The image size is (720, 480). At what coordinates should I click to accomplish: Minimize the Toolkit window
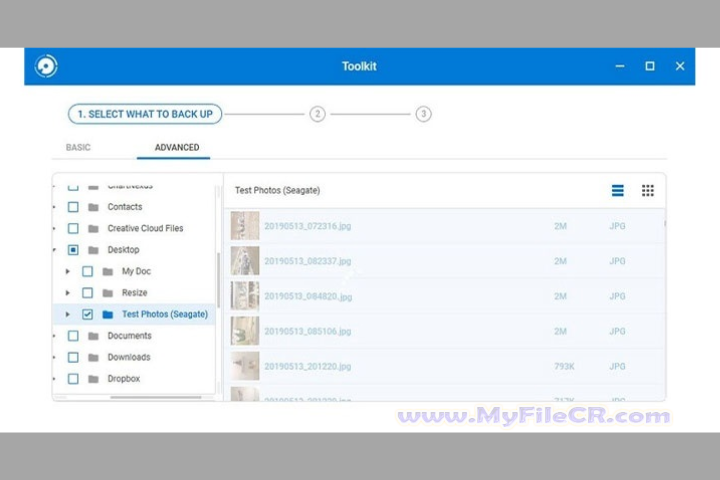click(x=620, y=66)
